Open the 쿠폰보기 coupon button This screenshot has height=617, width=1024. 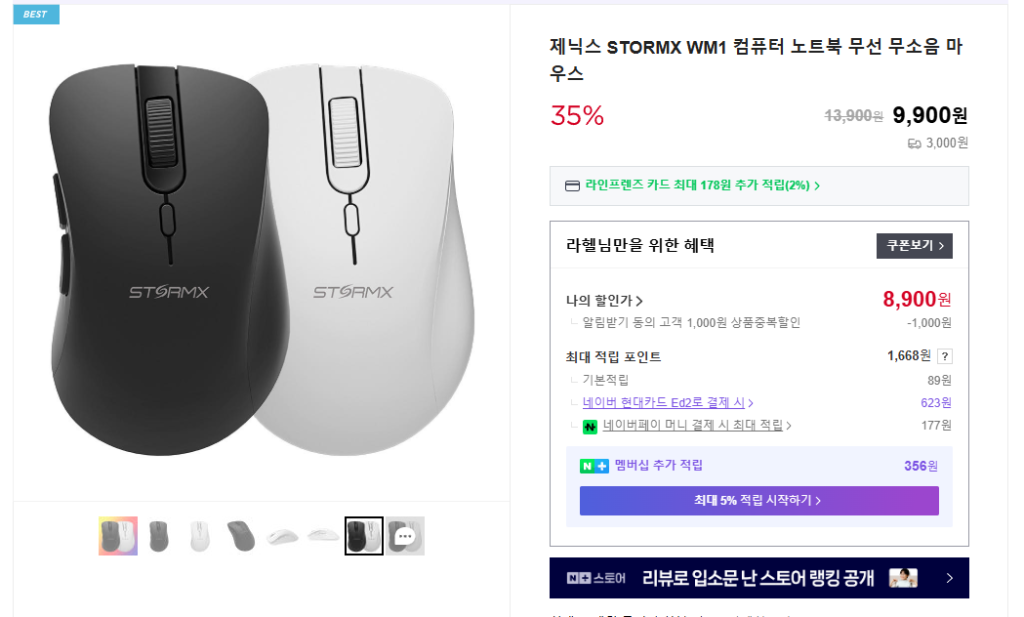pos(914,246)
